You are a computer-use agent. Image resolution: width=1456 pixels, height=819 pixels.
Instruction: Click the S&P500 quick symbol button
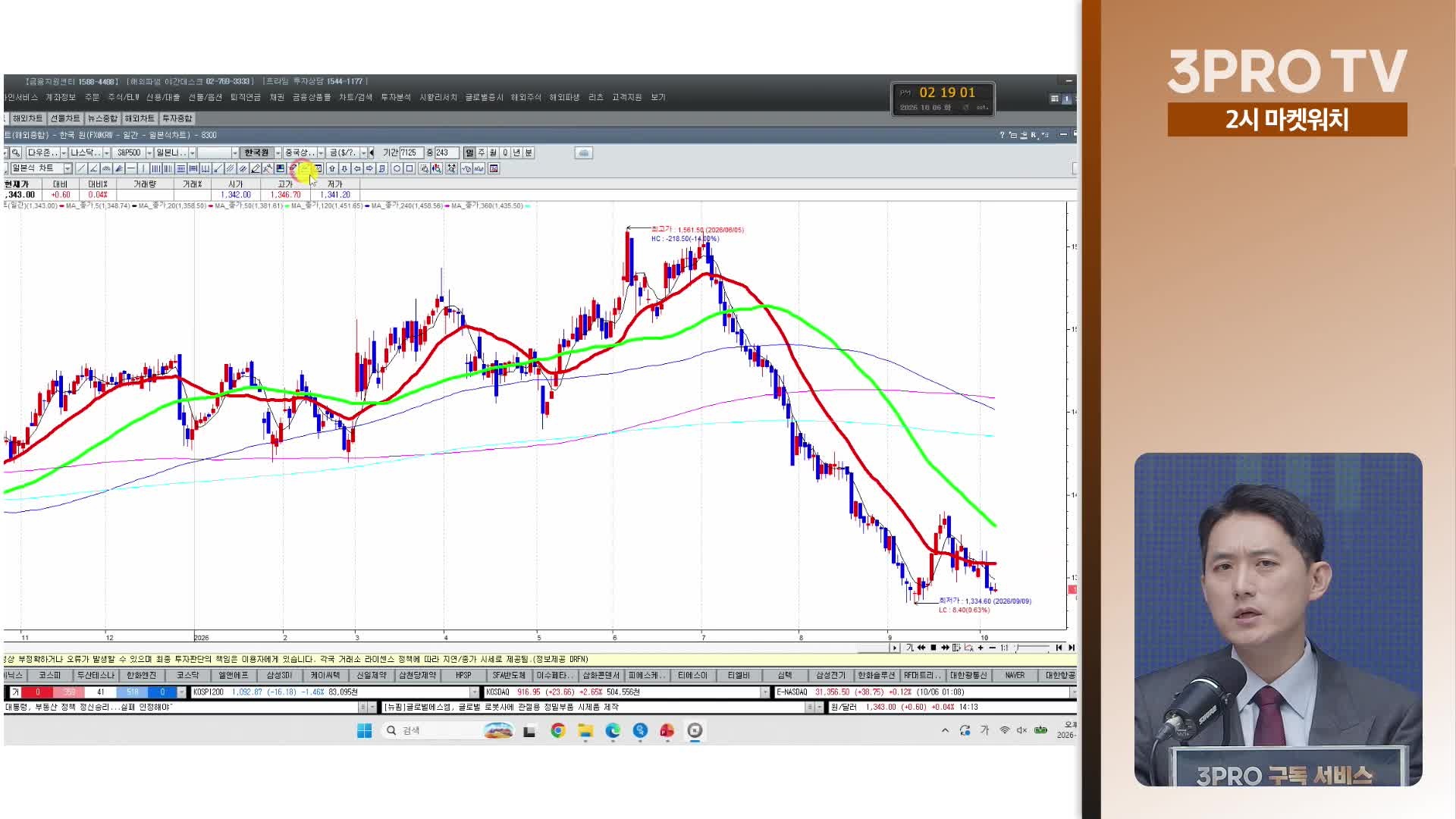129,153
